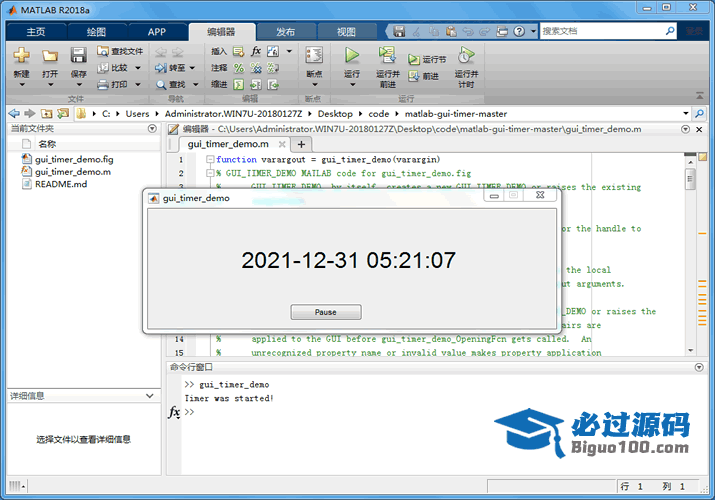
Task: Click the help question mark icon
Action: pos(519,31)
